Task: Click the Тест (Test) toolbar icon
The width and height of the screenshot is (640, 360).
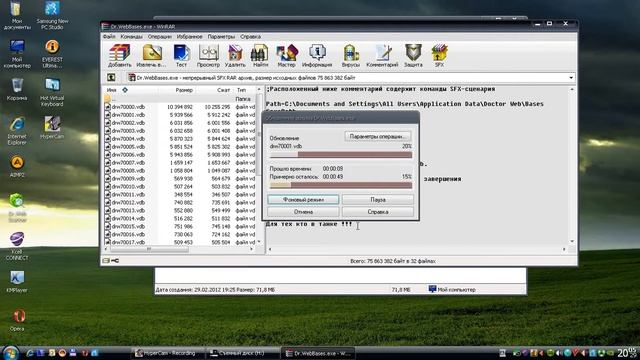Action: pos(181,56)
